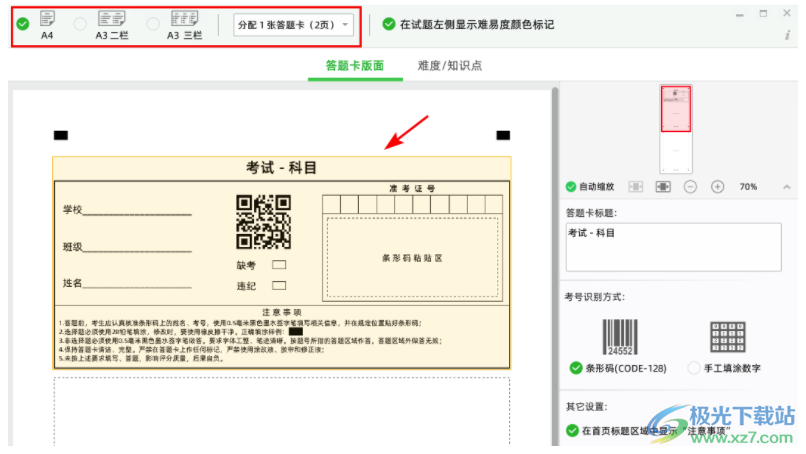Click the manual number grid icon
Screen dimensions: 806x454
727,337
